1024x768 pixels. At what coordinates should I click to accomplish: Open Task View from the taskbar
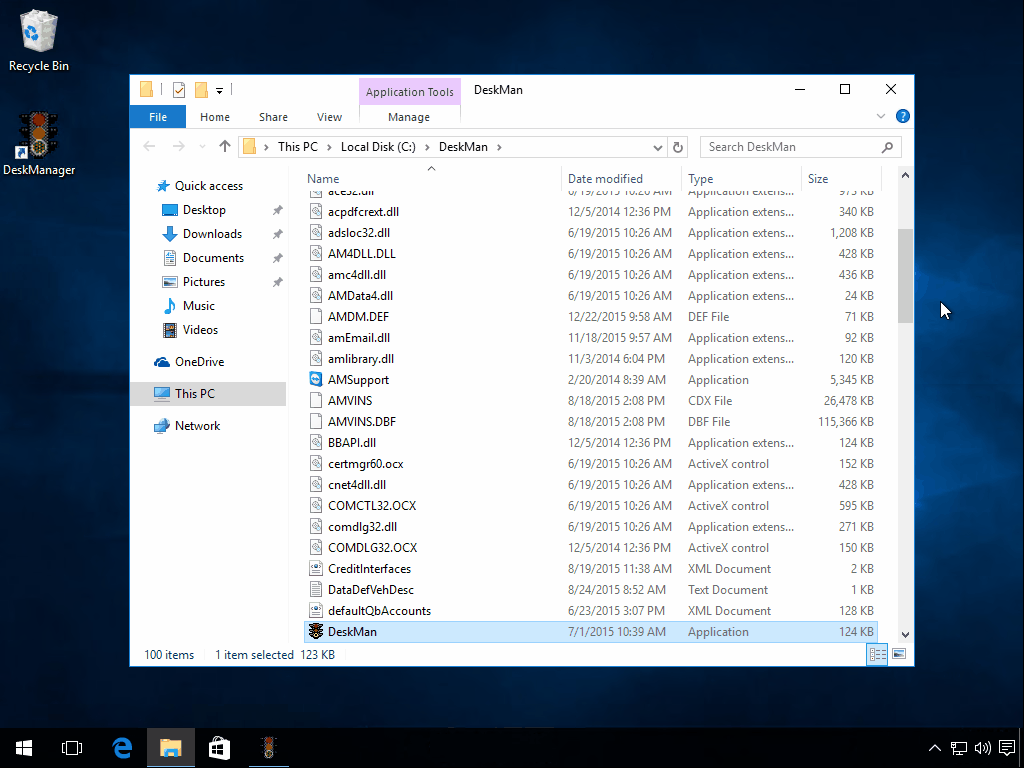[72, 748]
